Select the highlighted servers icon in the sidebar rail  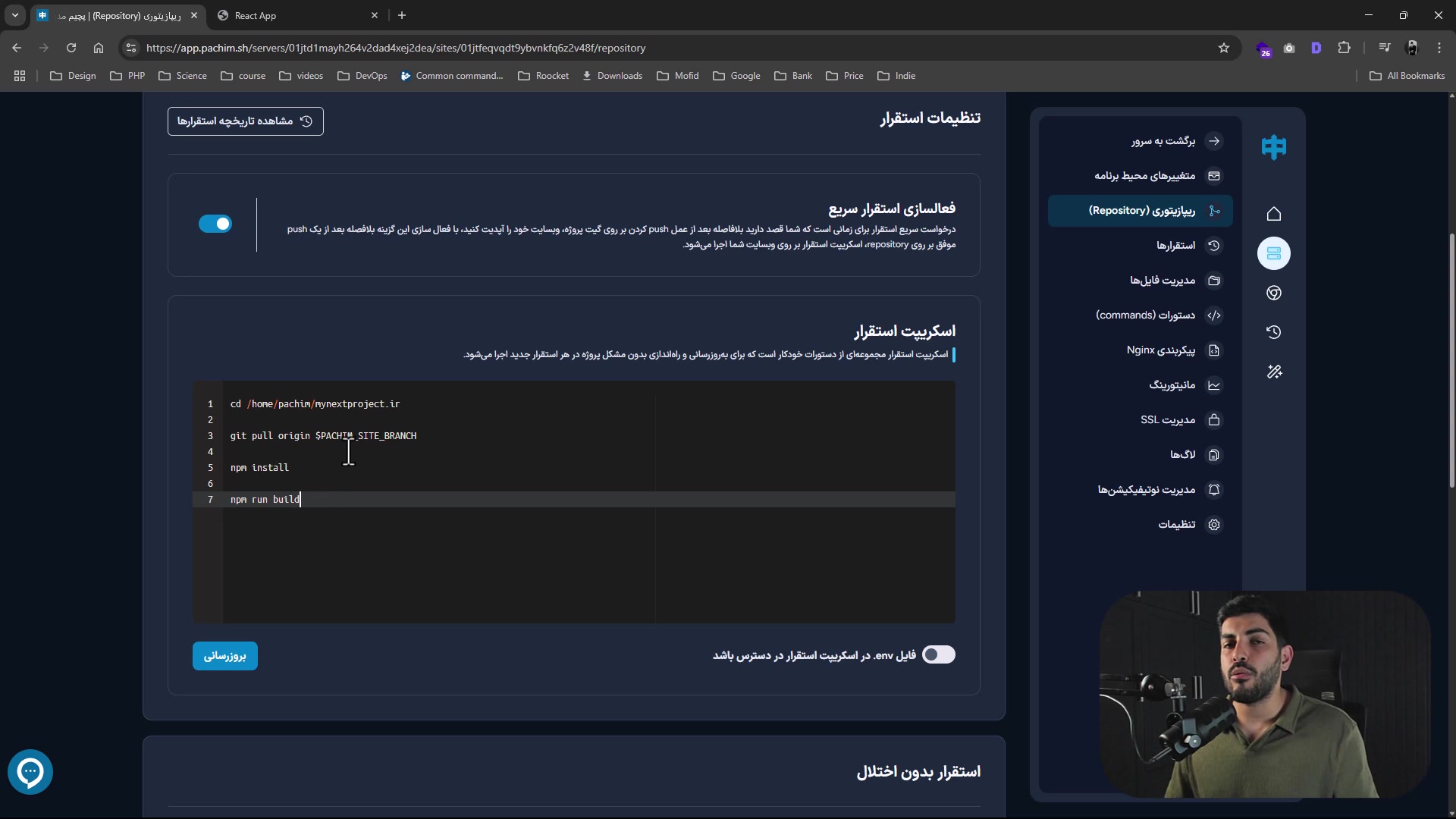[x=1274, y=253]
